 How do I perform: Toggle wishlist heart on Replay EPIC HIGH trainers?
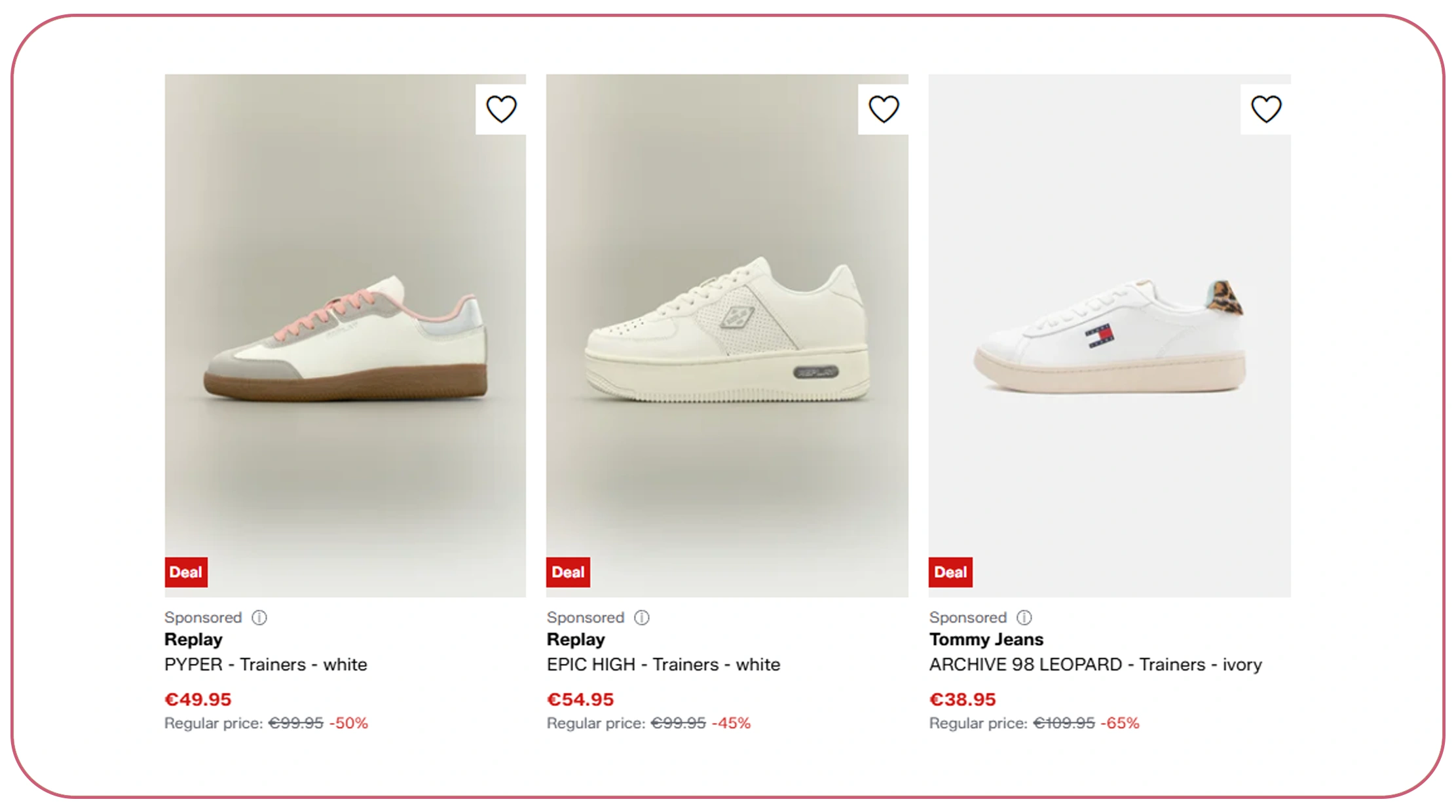(884, 109)
